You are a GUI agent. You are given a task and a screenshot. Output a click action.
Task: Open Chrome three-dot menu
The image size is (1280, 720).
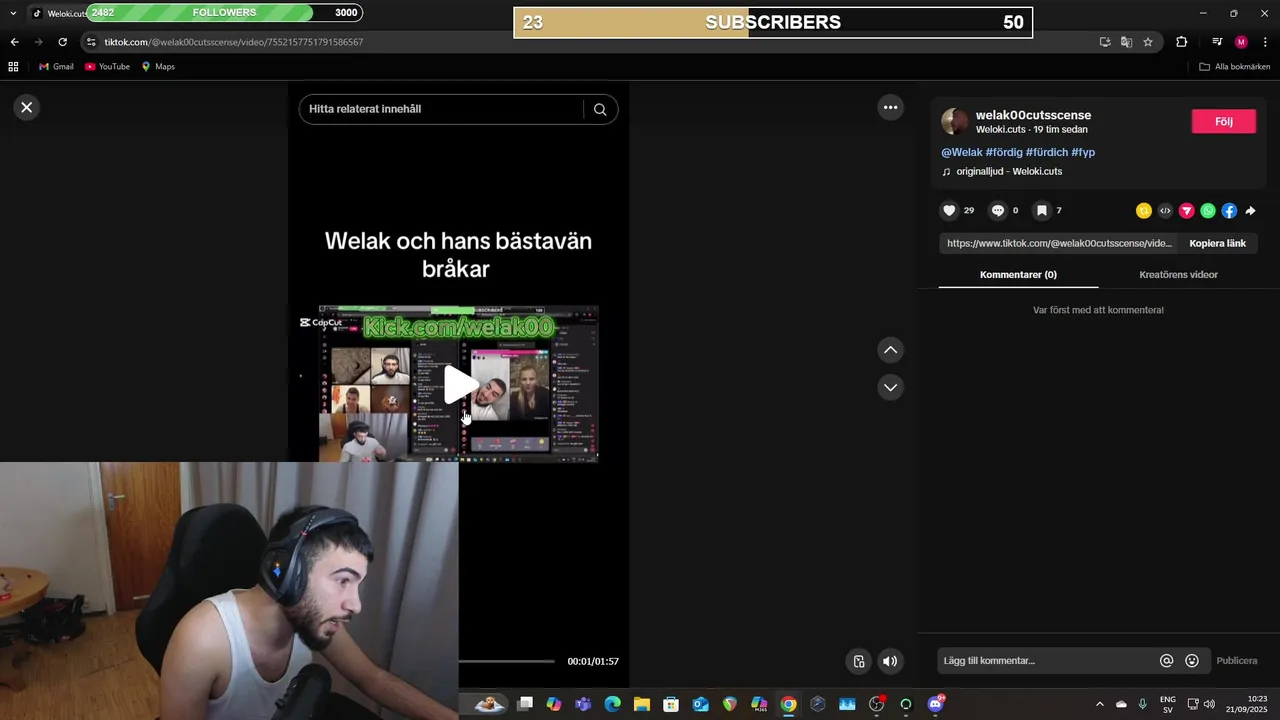[1265, 42]
